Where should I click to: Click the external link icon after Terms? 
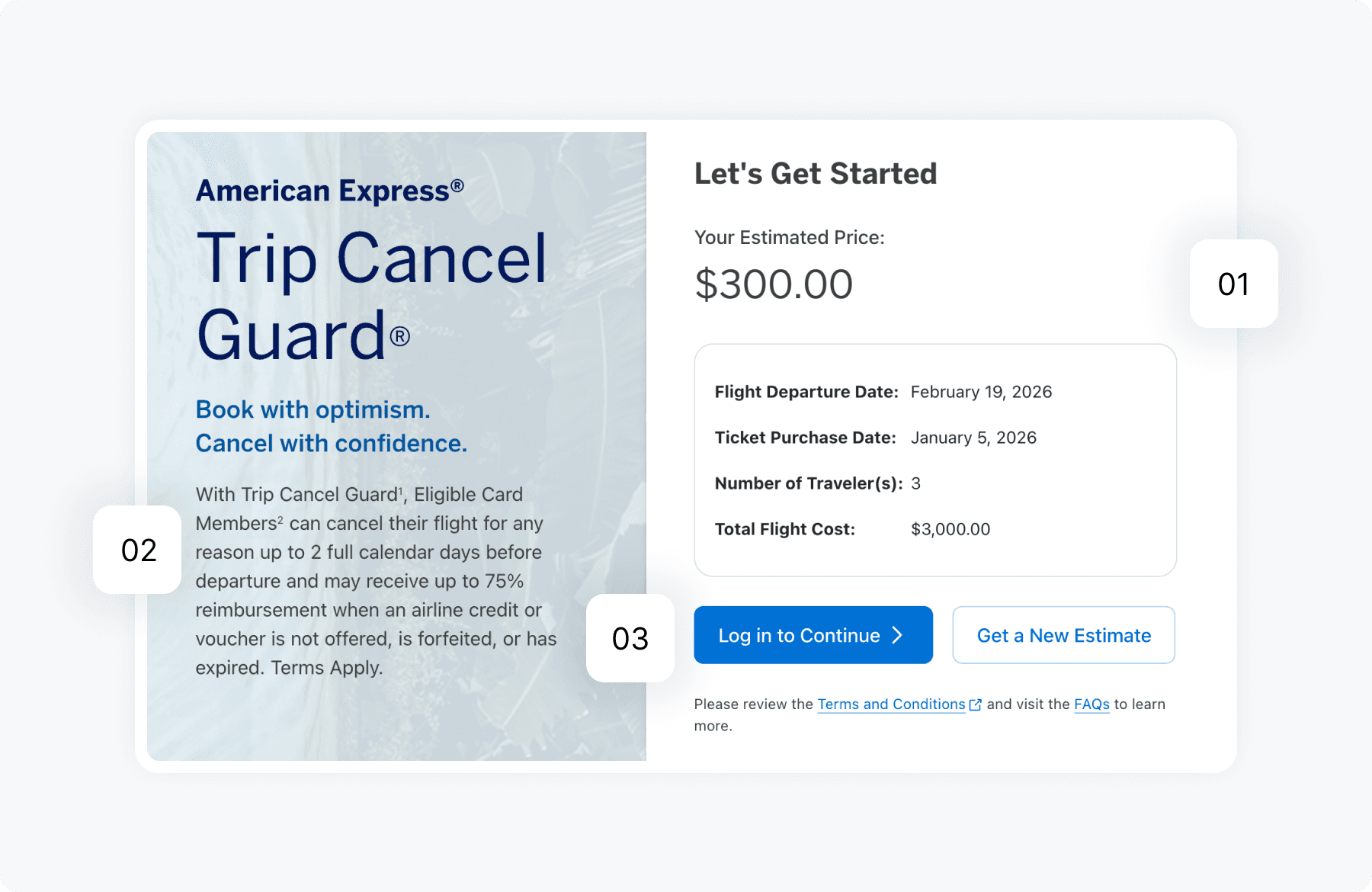coord(975,705)
